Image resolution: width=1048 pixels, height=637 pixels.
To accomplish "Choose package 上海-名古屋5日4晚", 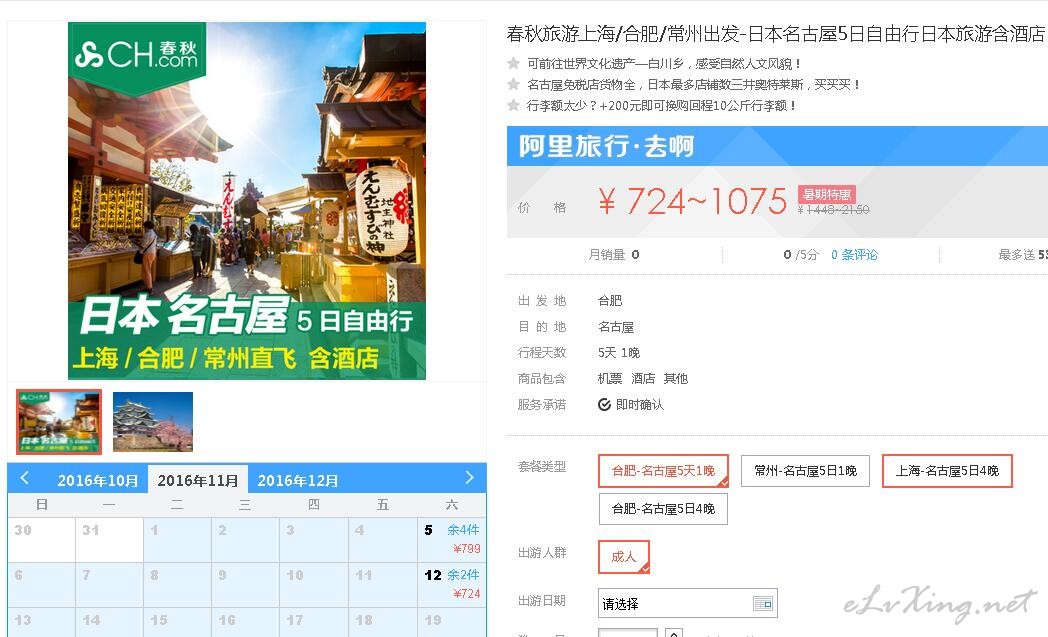I will click(x=947, y=471).
